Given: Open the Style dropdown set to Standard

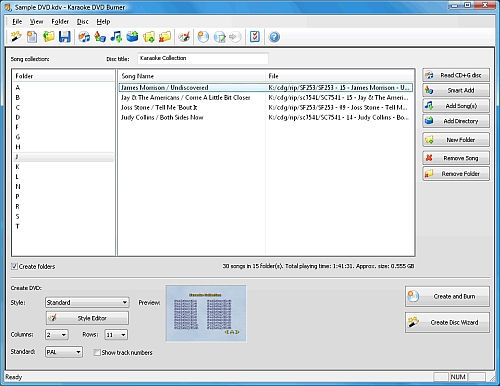Looking at the screenshot, I should [x=87, y=302].
